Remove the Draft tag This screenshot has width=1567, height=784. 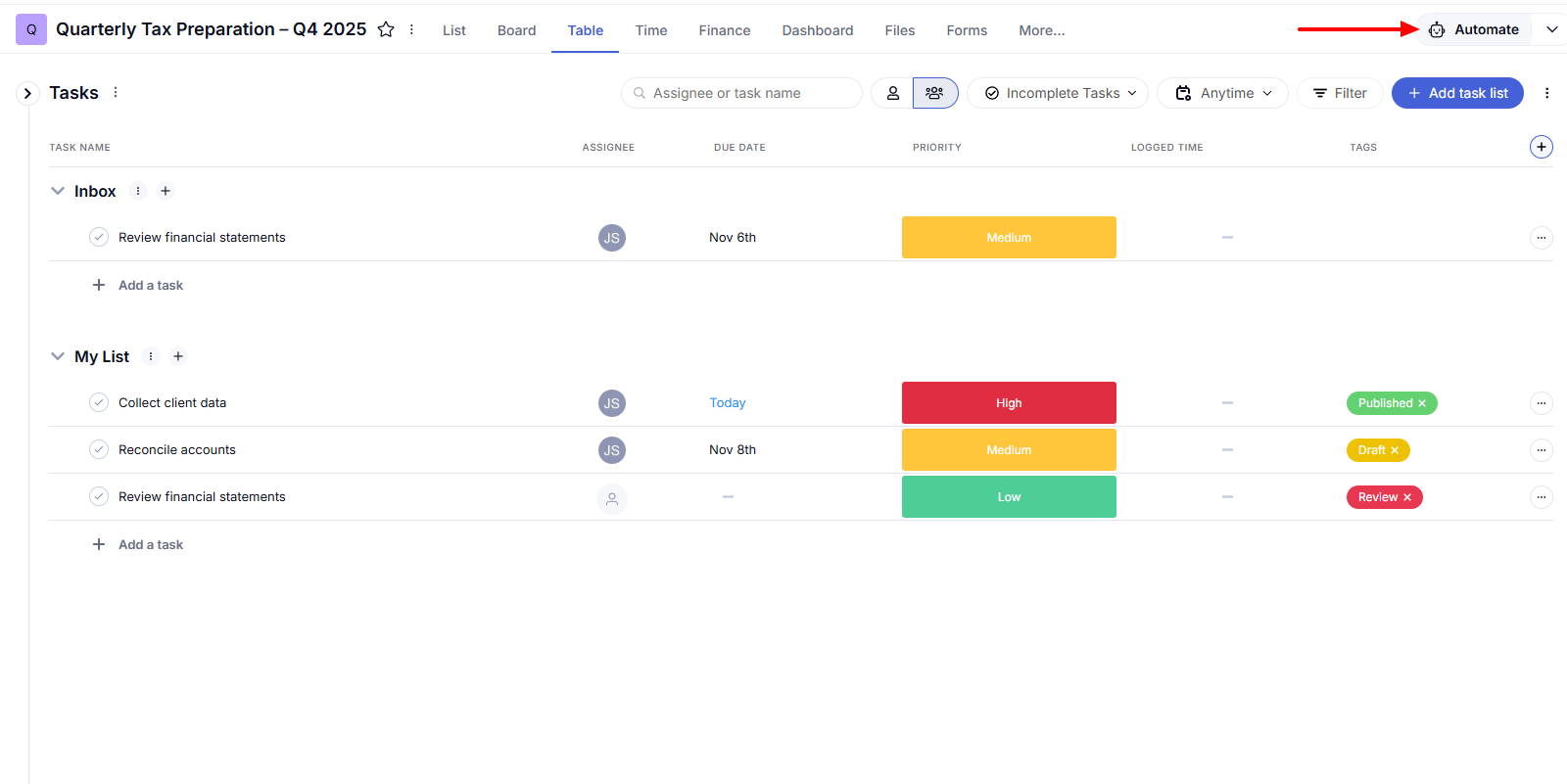(1395, 450)
